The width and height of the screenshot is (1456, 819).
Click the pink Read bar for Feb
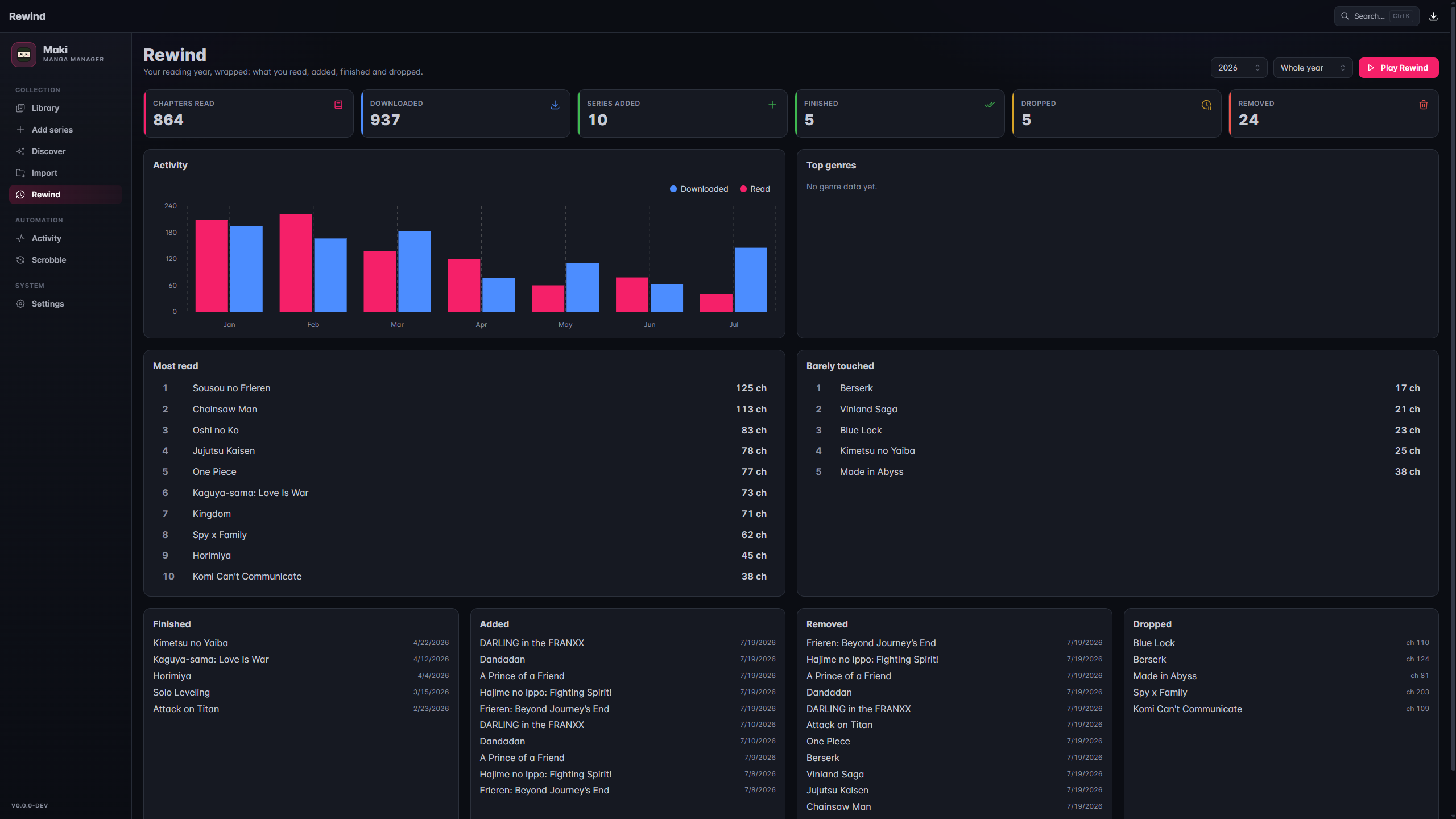point(296,263)
